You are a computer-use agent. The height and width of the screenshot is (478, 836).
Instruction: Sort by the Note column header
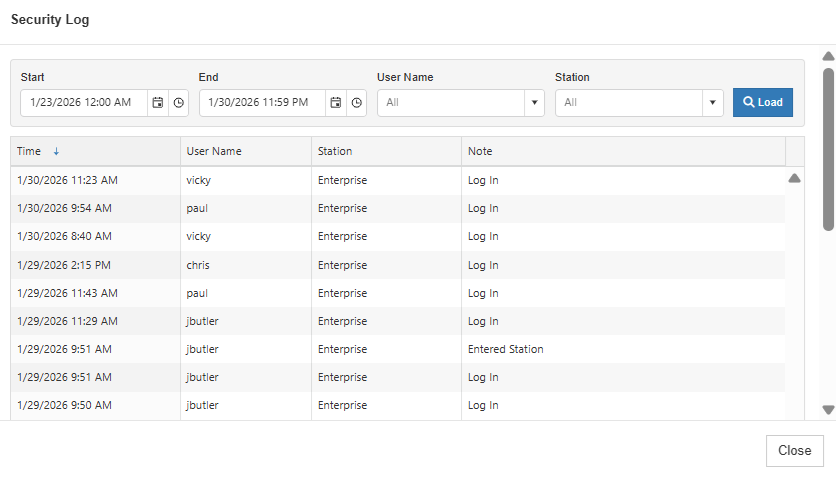point(623,151)
